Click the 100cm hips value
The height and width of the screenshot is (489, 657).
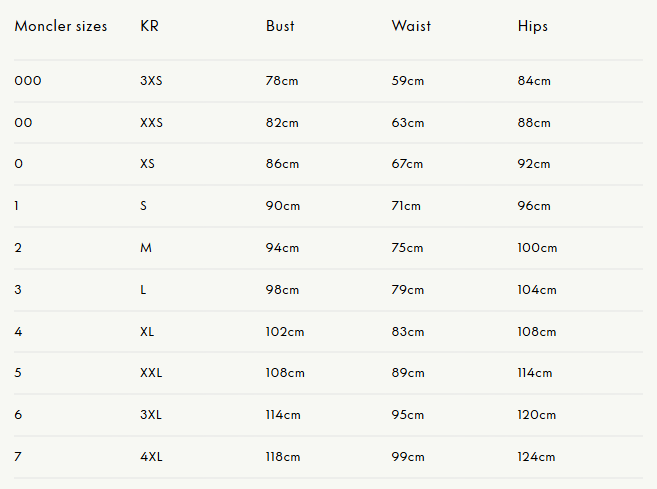click(537, 248)
